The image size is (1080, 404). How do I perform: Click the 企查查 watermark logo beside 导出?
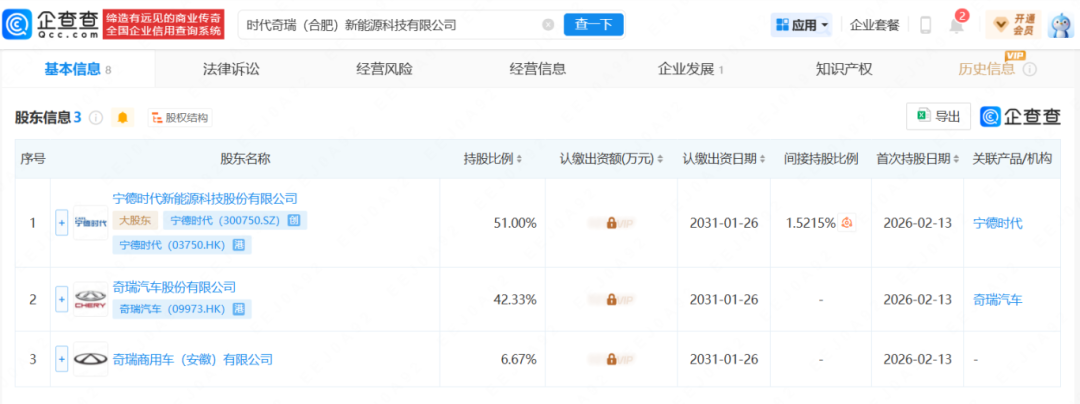[x=1021, y=117]
